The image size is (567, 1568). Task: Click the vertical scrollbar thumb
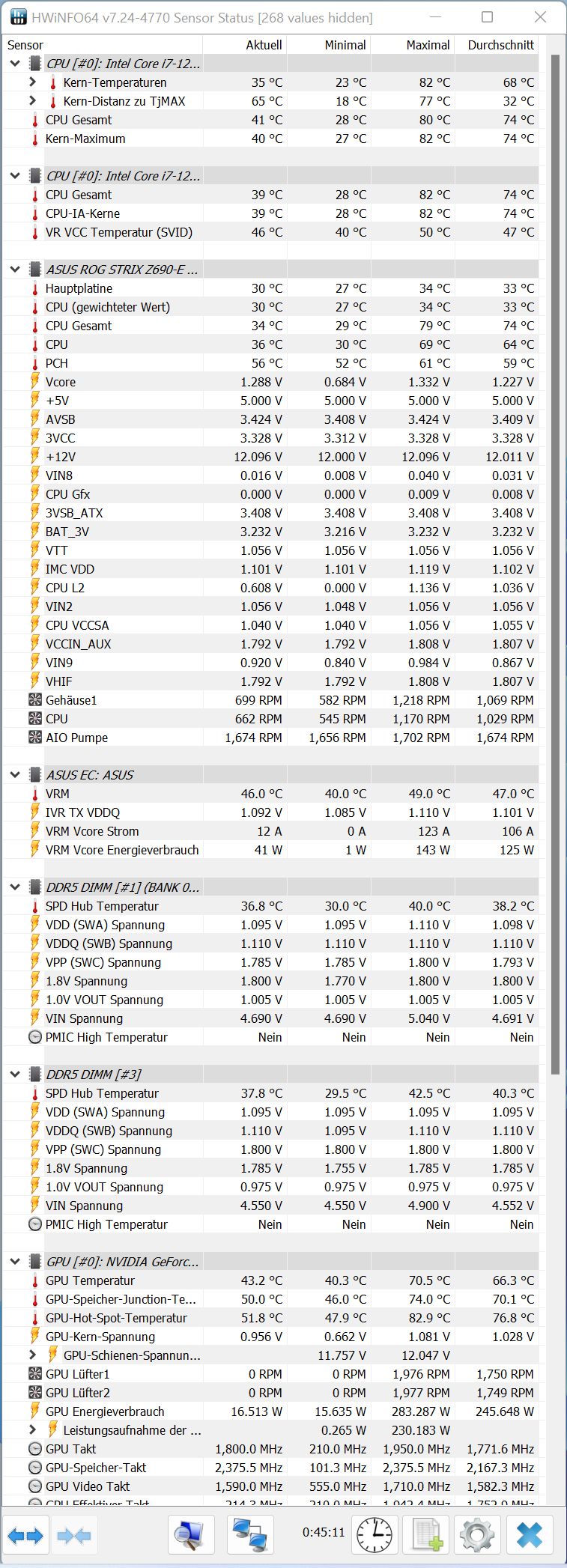pyautogui.click(x=555, y=562)
